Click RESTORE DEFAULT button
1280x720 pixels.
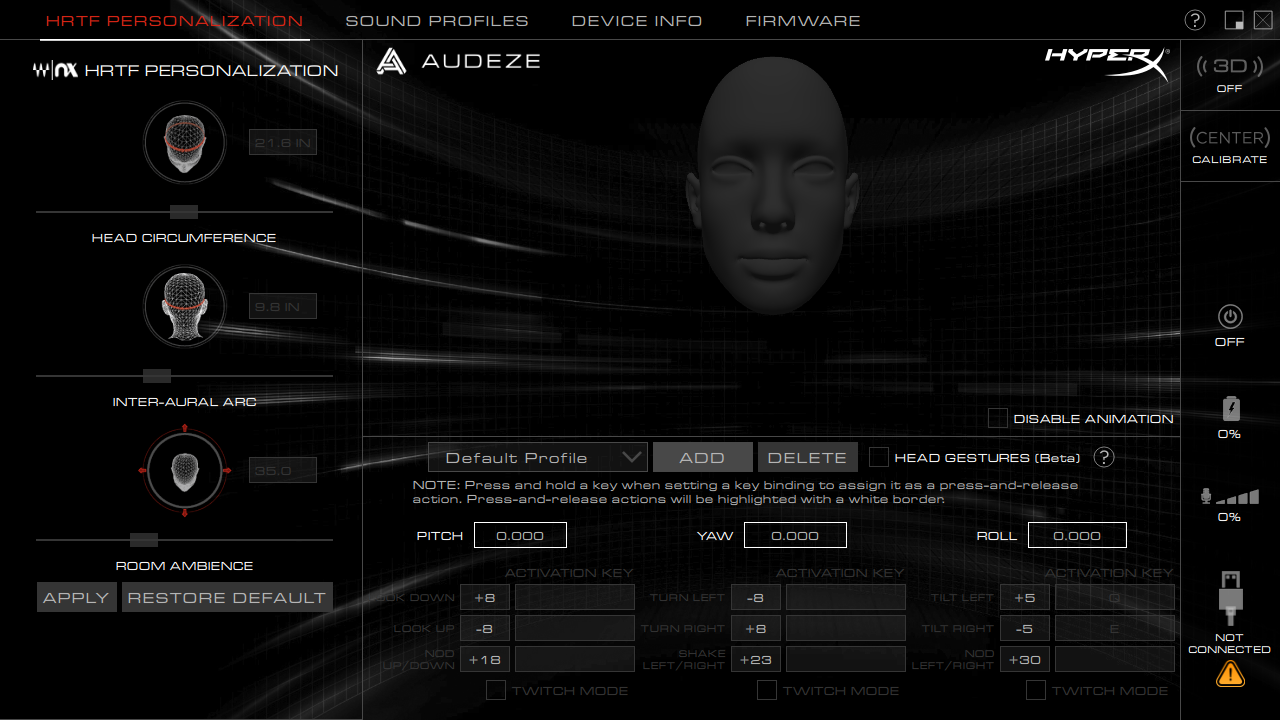click(227, 597)
